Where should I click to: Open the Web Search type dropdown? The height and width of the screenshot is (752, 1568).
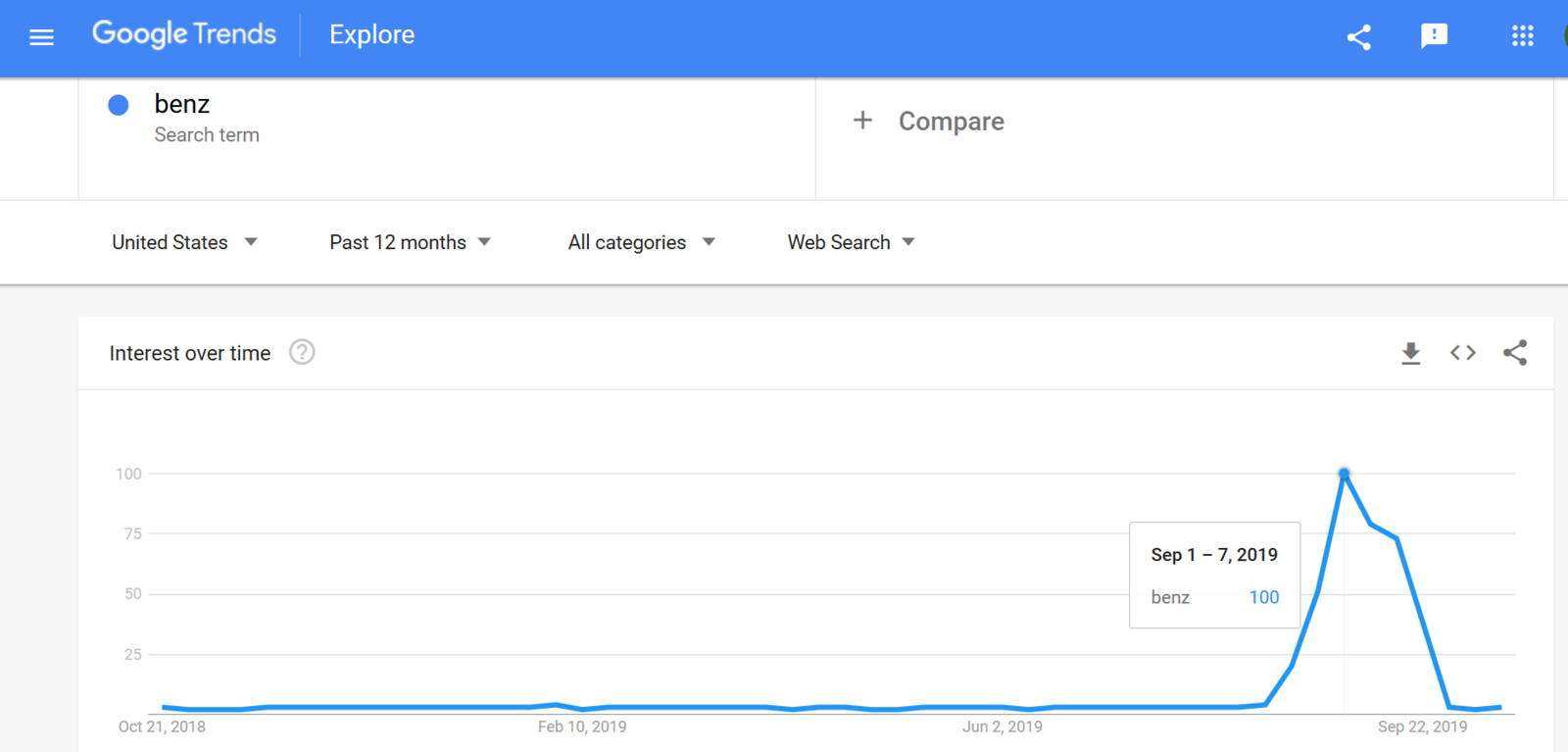coord(851,242)
